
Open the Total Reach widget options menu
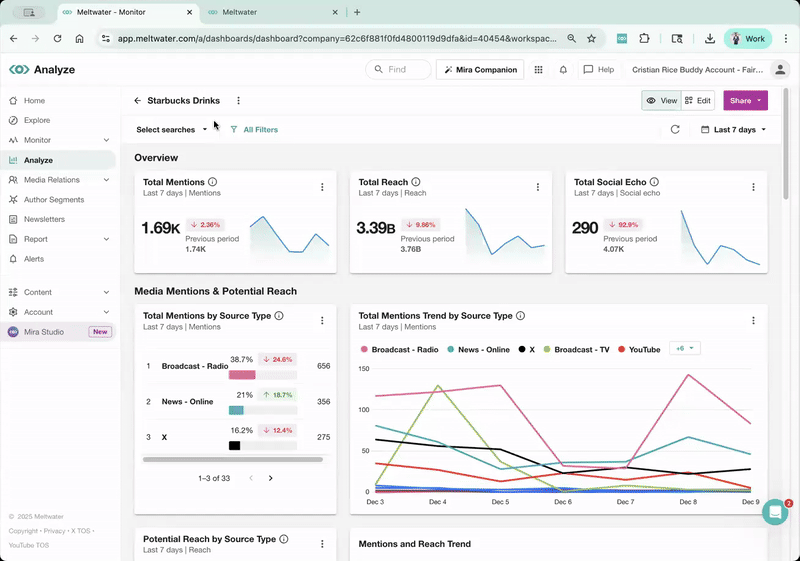(x=538, y=187)
